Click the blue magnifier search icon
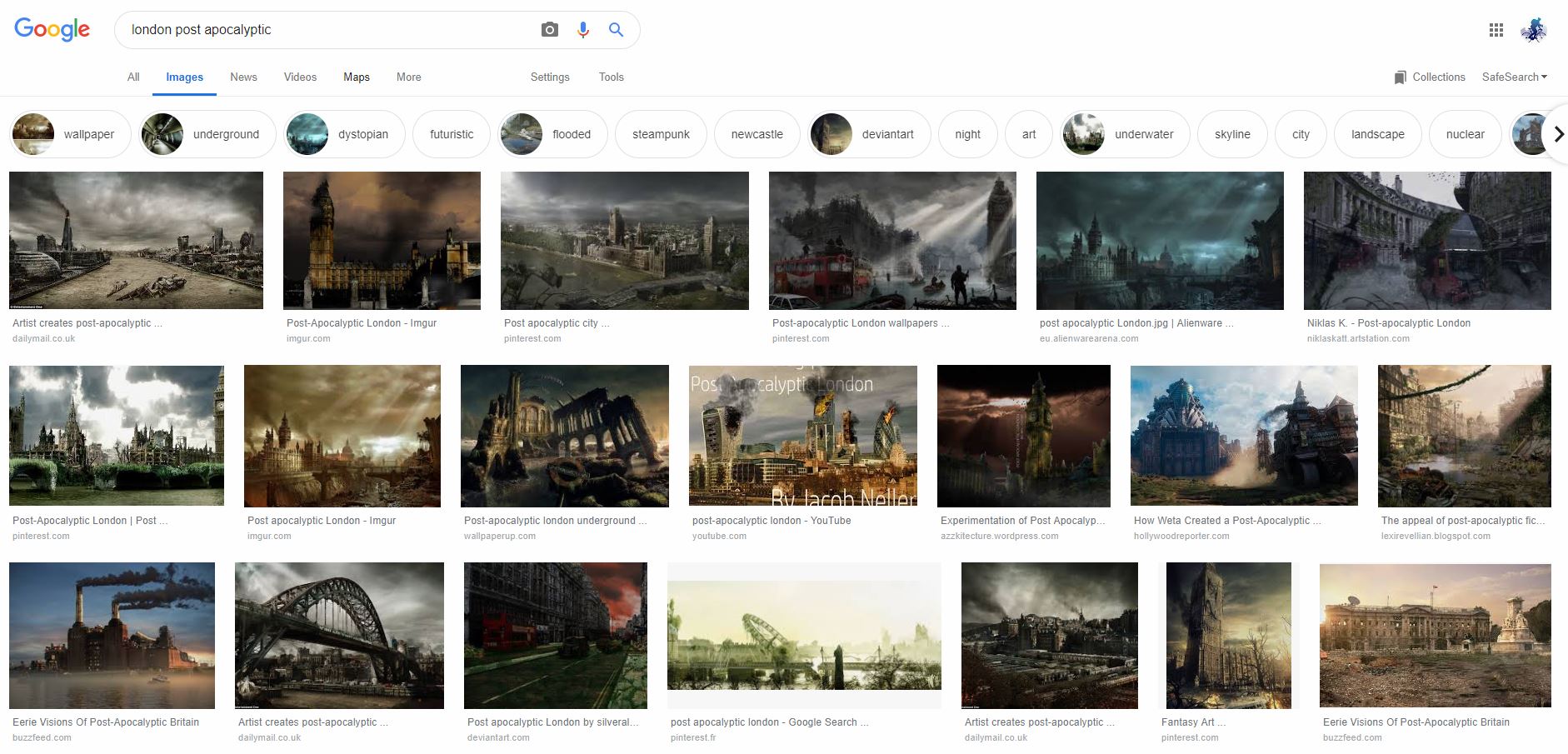This screenshot has width=1568, height=754. (x=616, y=30)
